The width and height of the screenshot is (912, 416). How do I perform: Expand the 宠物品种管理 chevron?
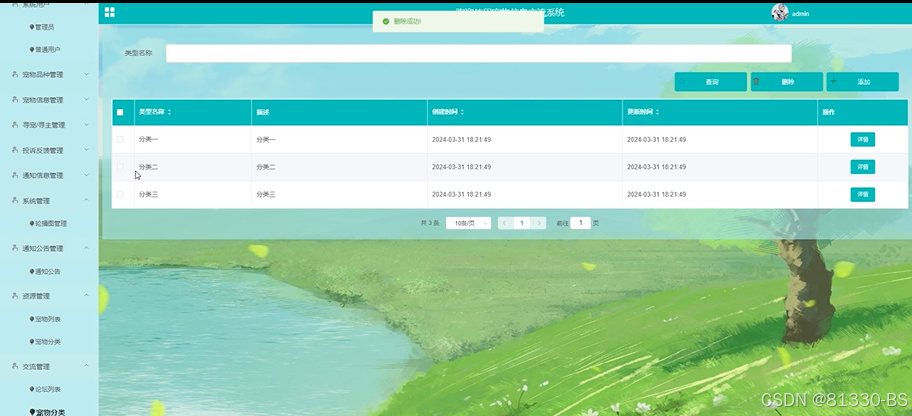coord(86,74)
